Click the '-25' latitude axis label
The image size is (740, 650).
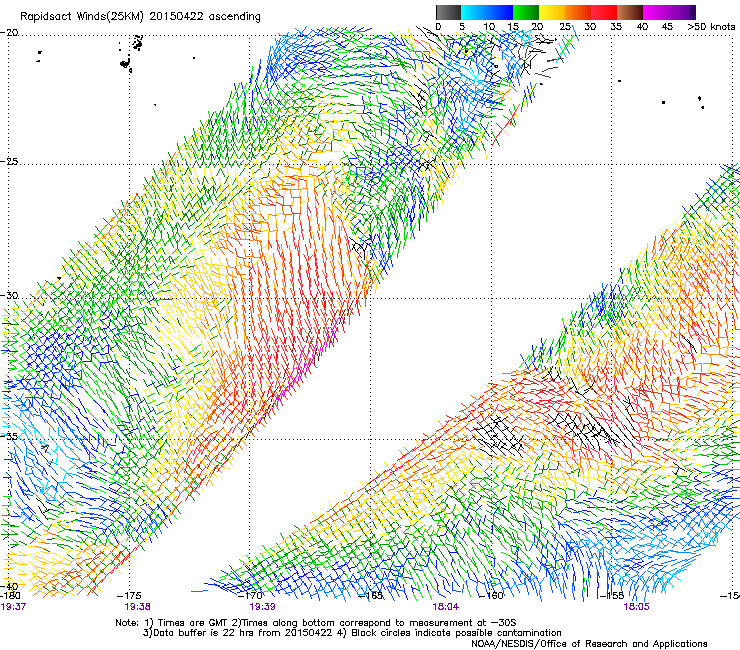click(x=9, y=162)
